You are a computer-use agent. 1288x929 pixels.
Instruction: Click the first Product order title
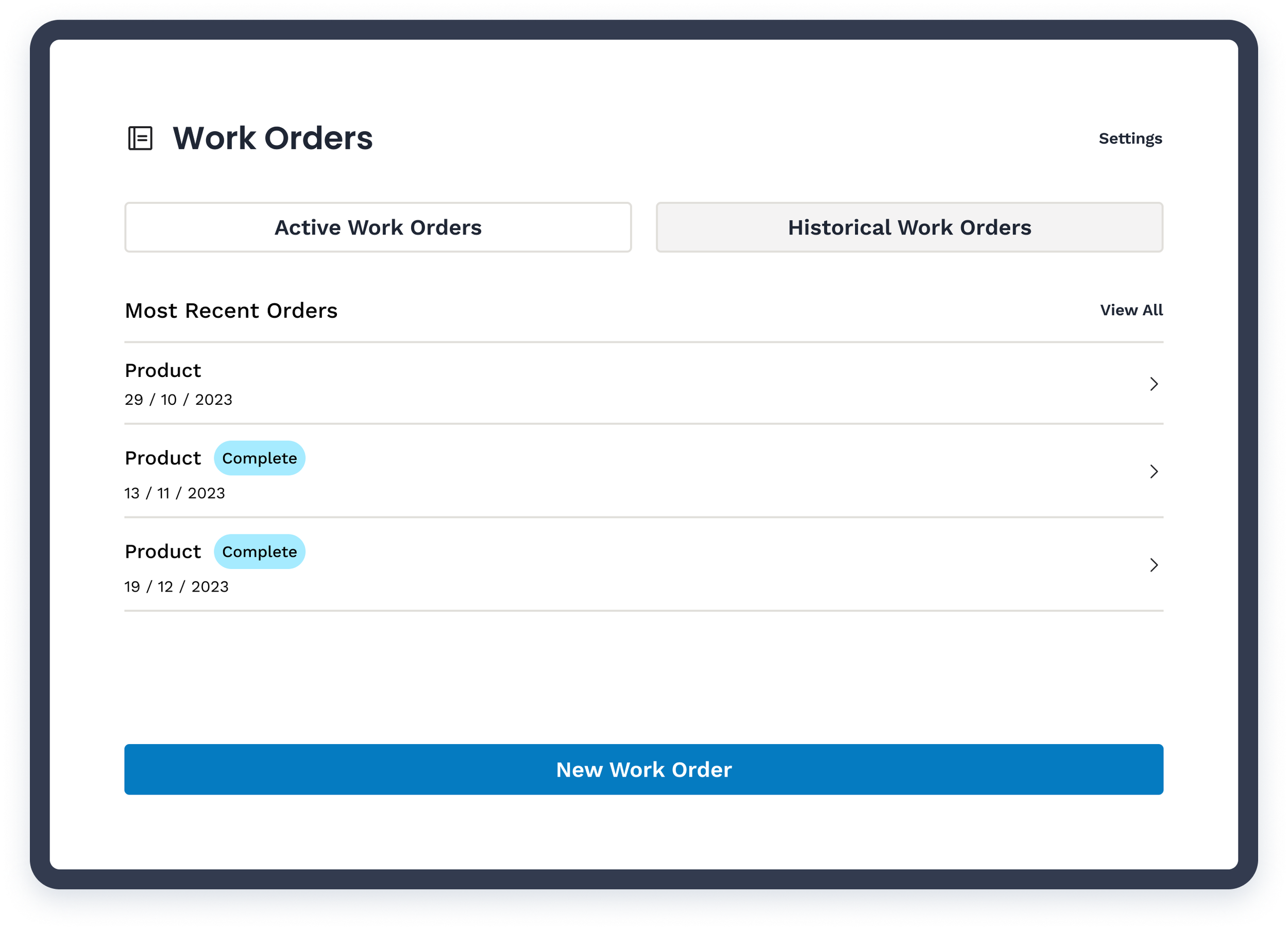[x=163, y=371]
